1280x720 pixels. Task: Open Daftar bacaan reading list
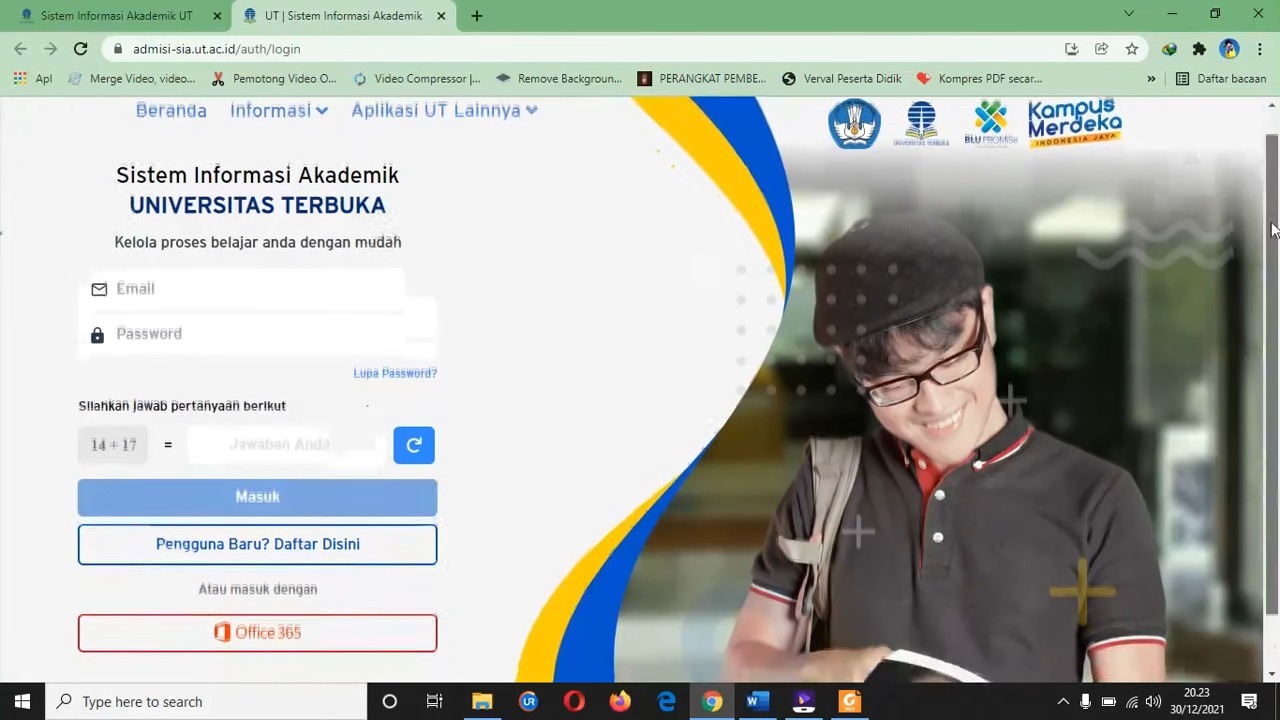pos(1221,78)
